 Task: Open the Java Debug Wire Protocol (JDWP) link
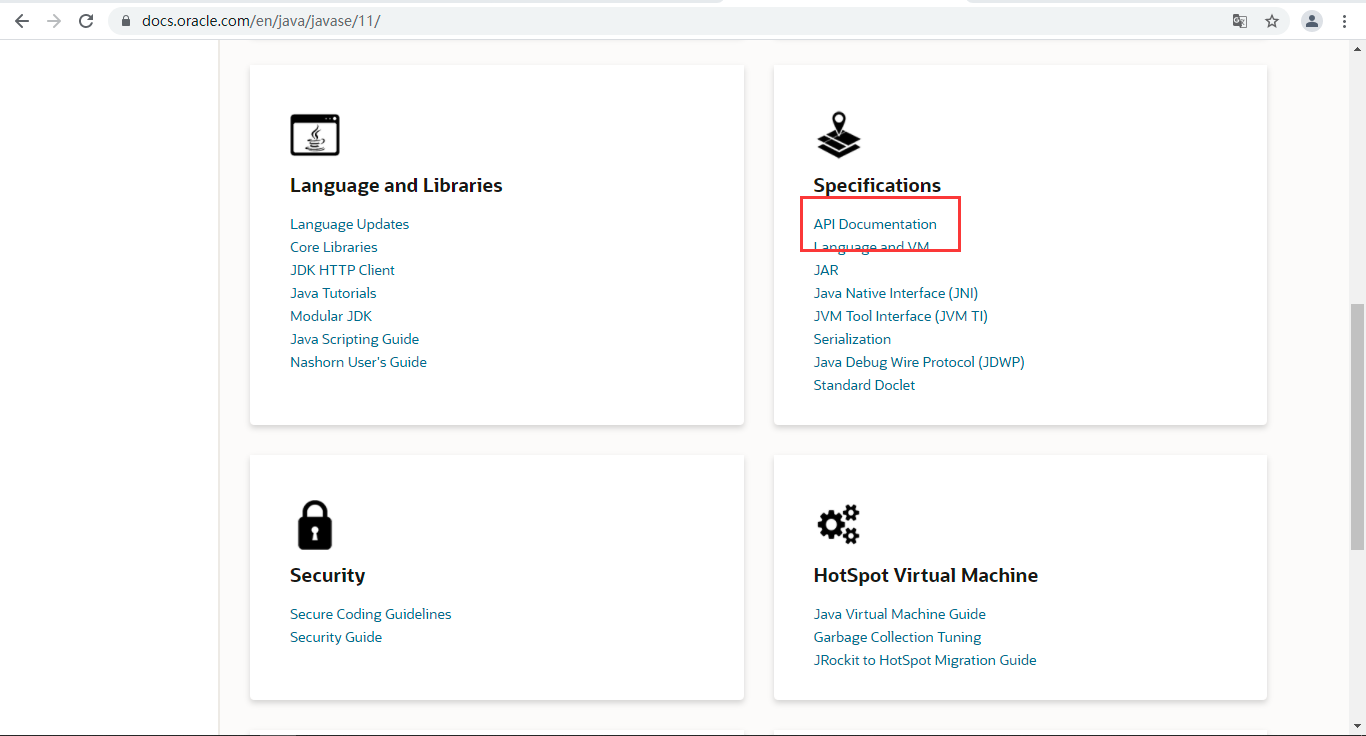[919, 362]
